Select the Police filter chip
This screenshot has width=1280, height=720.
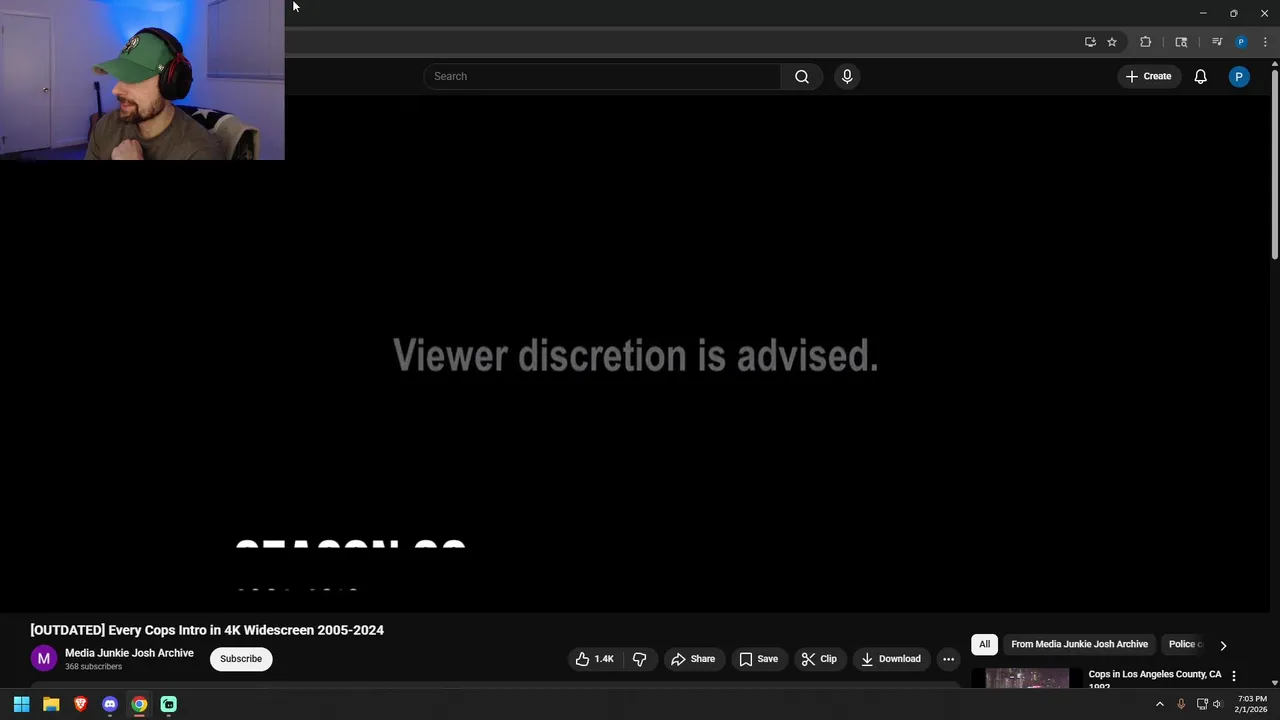coord(1185,644)
